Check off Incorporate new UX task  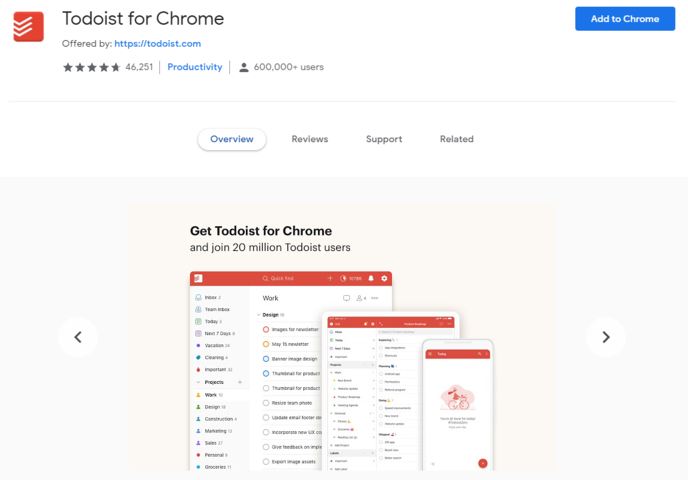(266, 432)
